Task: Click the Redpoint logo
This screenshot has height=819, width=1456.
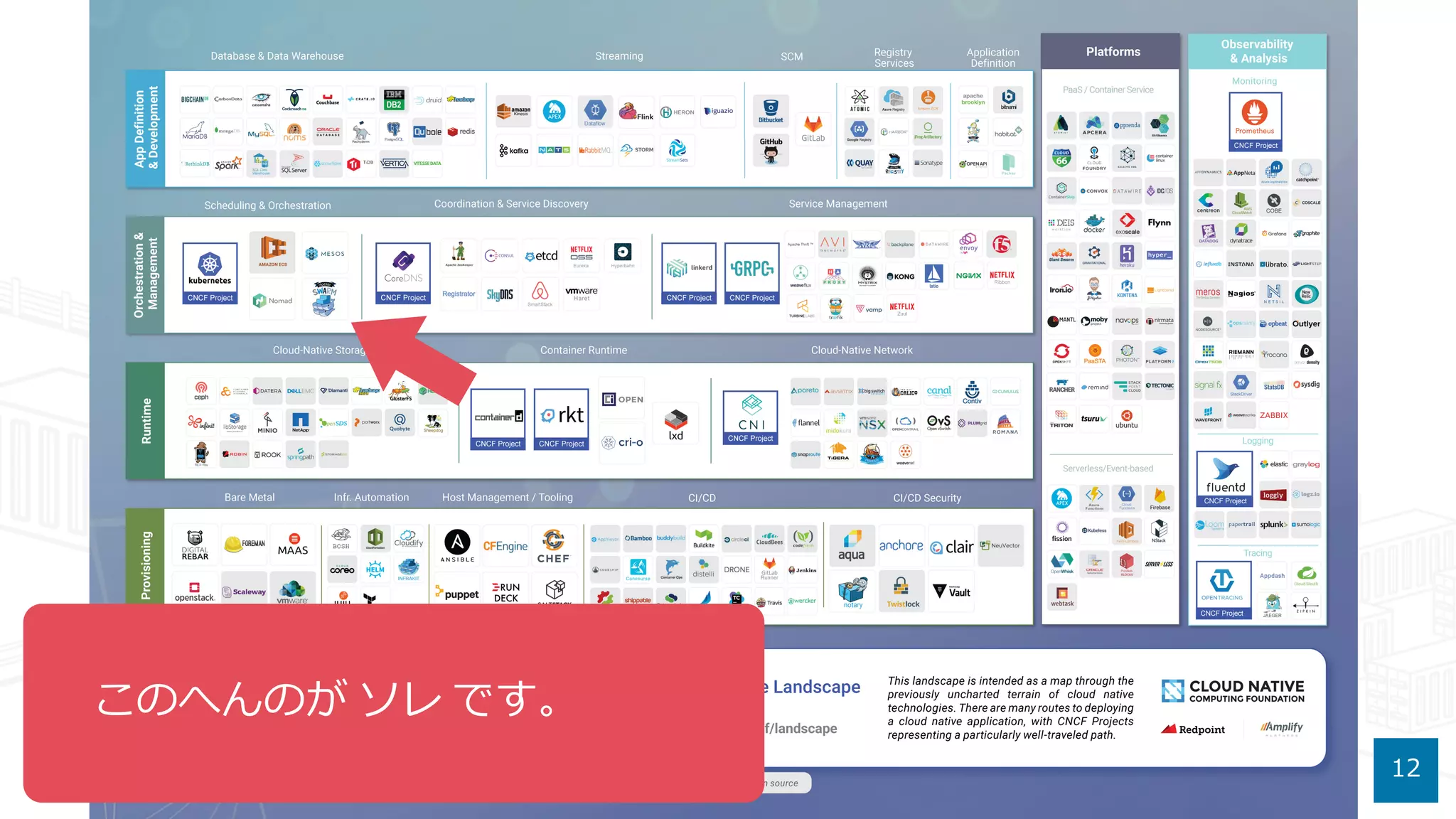Action: [1193, 729]
